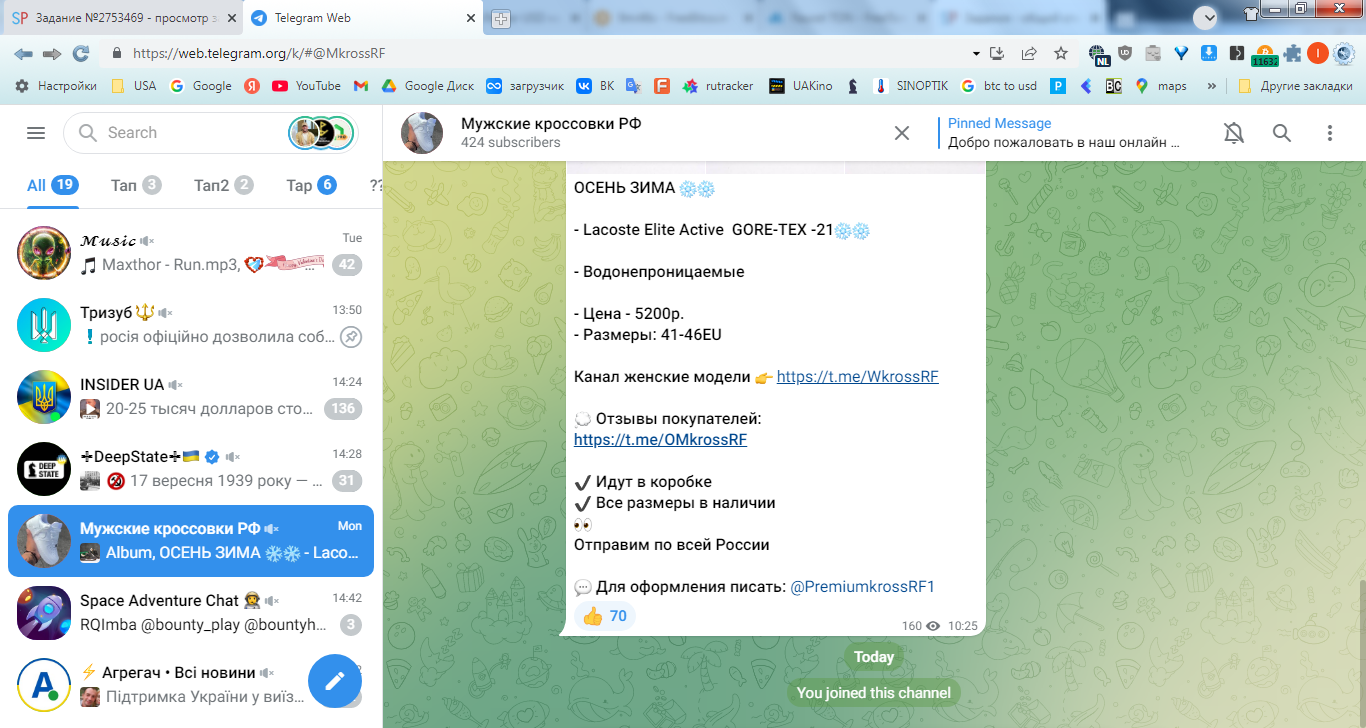Open chat more options three dots
This screenshot has height=728, width=1366.
[1330, 133]
